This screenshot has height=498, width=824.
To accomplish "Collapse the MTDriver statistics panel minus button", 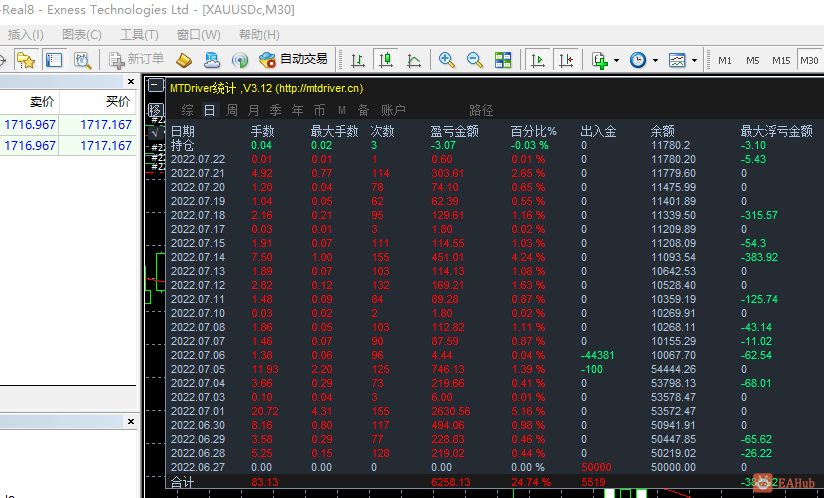I will tap(155, 85).
